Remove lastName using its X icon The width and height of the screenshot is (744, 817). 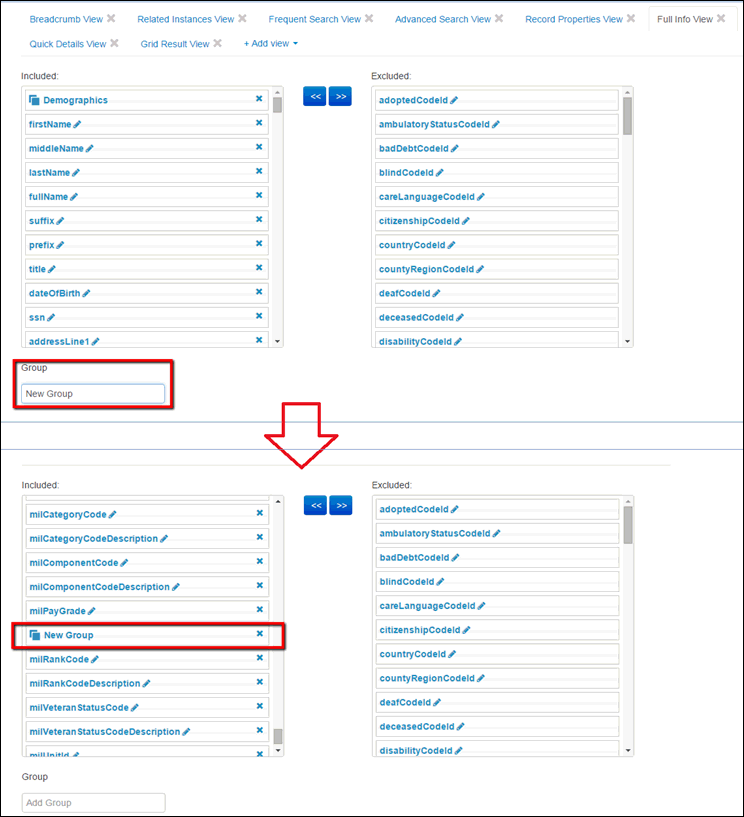259,172
